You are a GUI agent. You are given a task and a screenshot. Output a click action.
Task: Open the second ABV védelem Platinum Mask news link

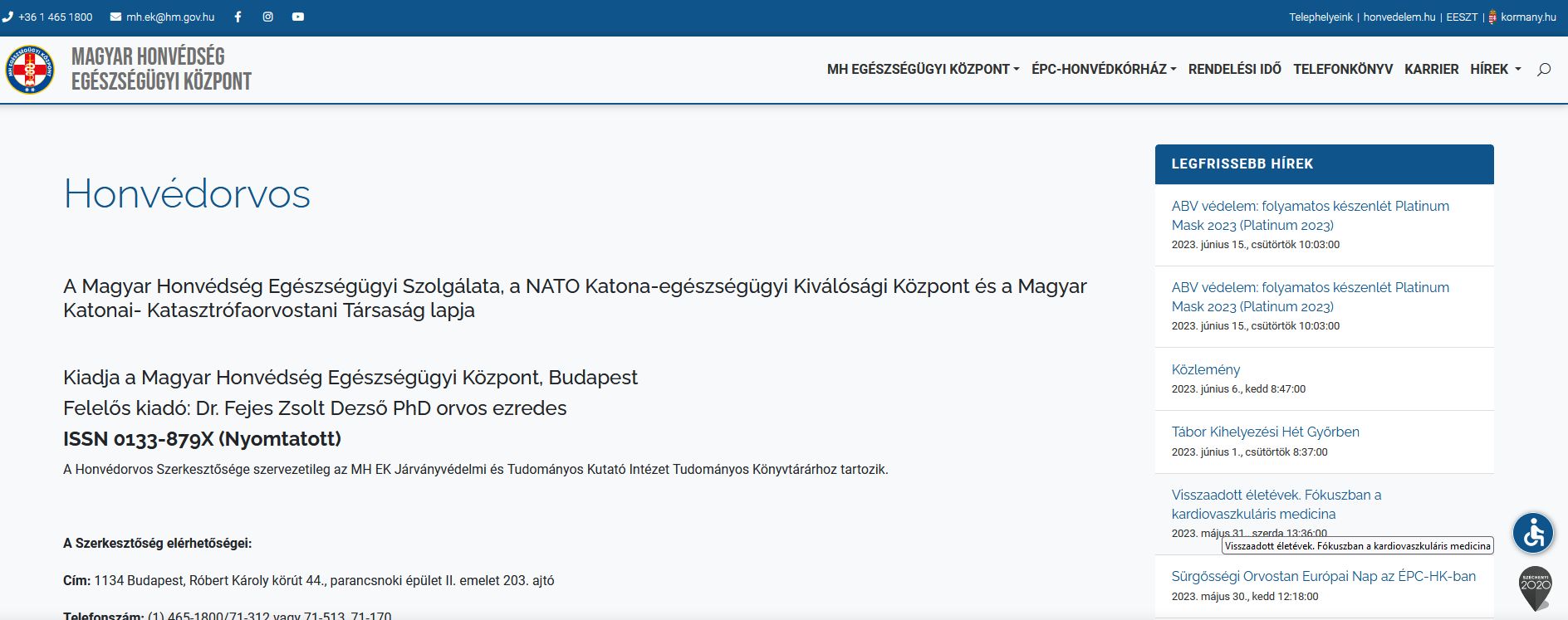pyautogui.click(x=1311, y=297)
